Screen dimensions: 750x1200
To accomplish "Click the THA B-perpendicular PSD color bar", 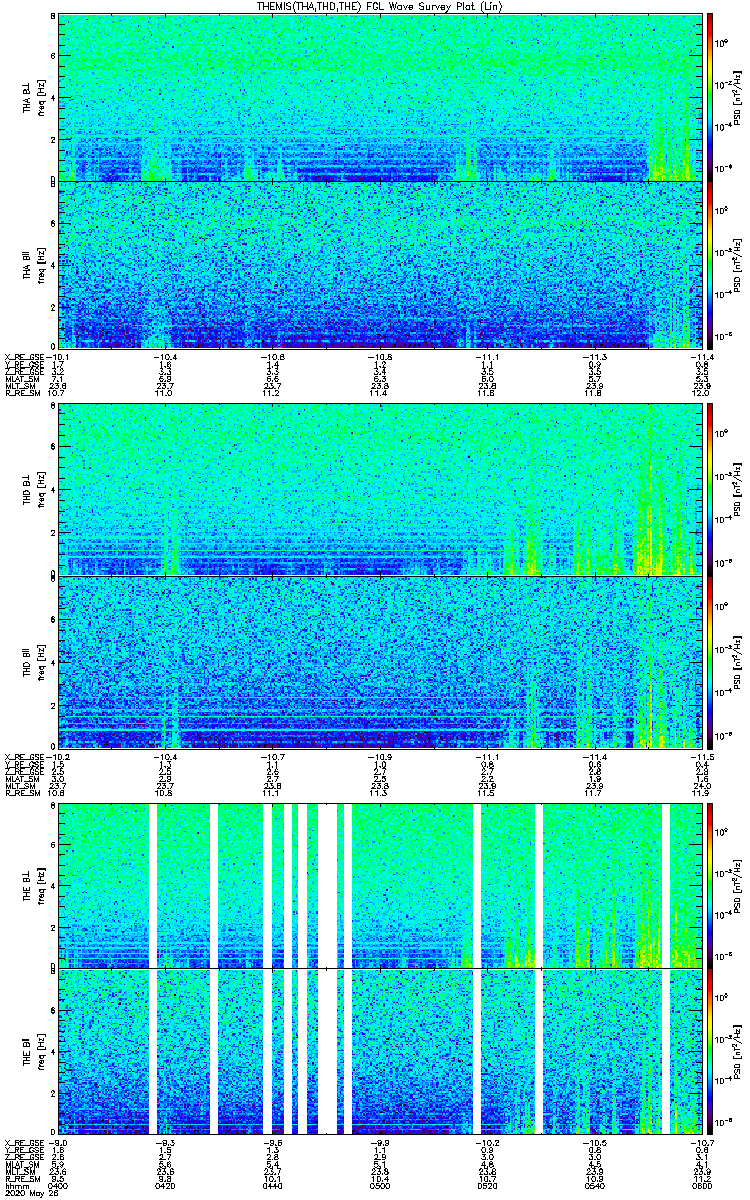I will pyautogui.click(x=710, y=97).
